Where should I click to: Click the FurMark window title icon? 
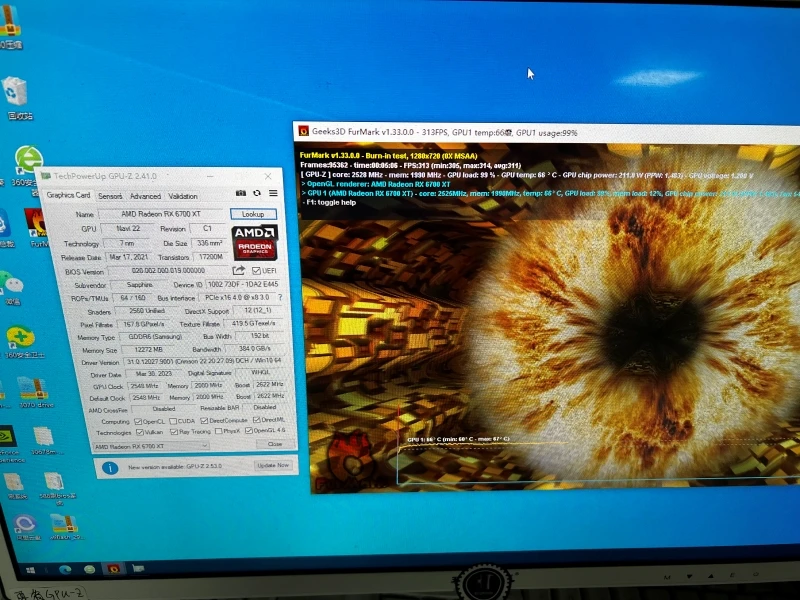click(304, 131)
